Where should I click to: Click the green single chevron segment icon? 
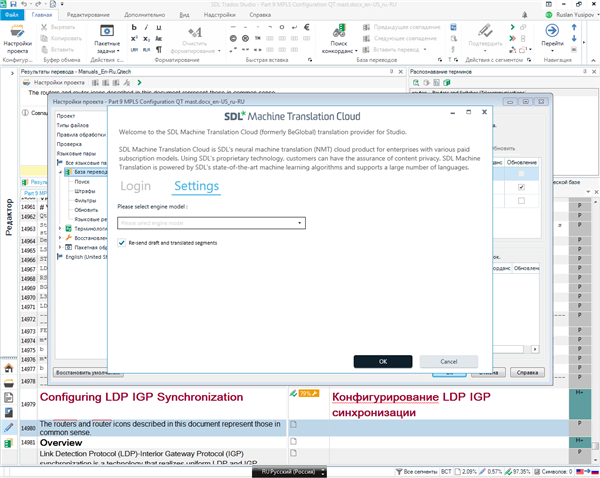point(512,27)
